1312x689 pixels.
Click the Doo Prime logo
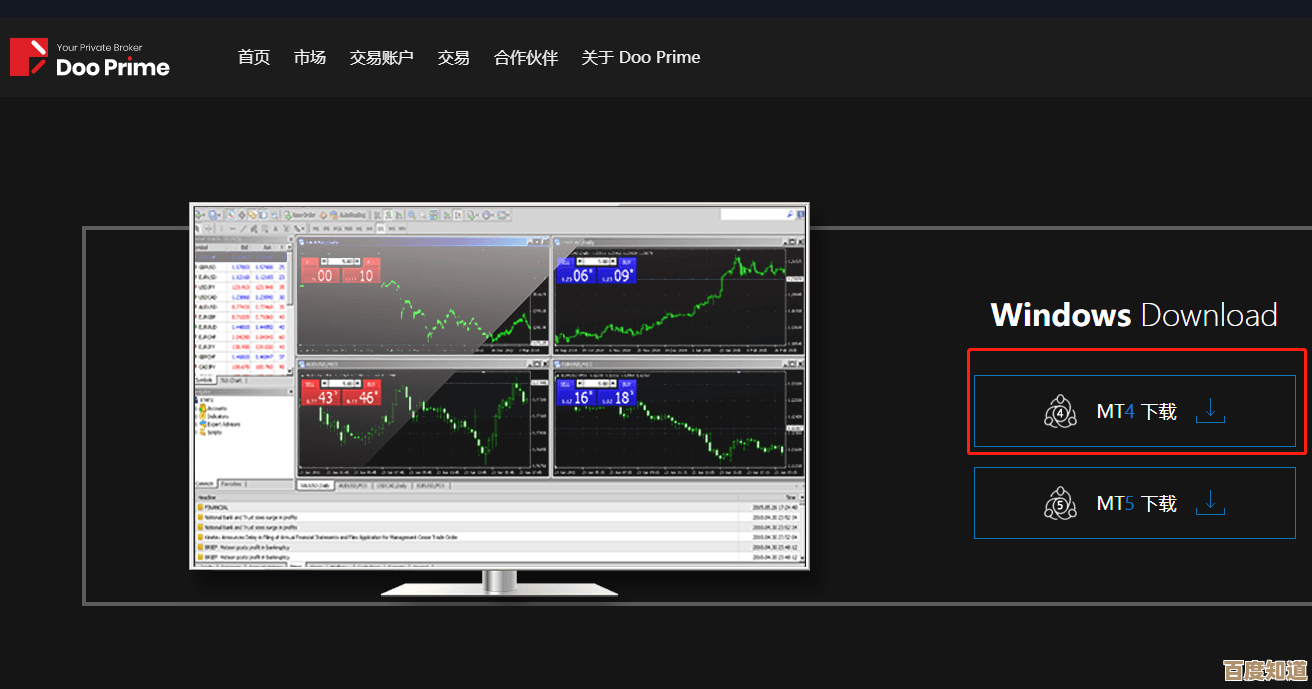(x=89, y=58)
